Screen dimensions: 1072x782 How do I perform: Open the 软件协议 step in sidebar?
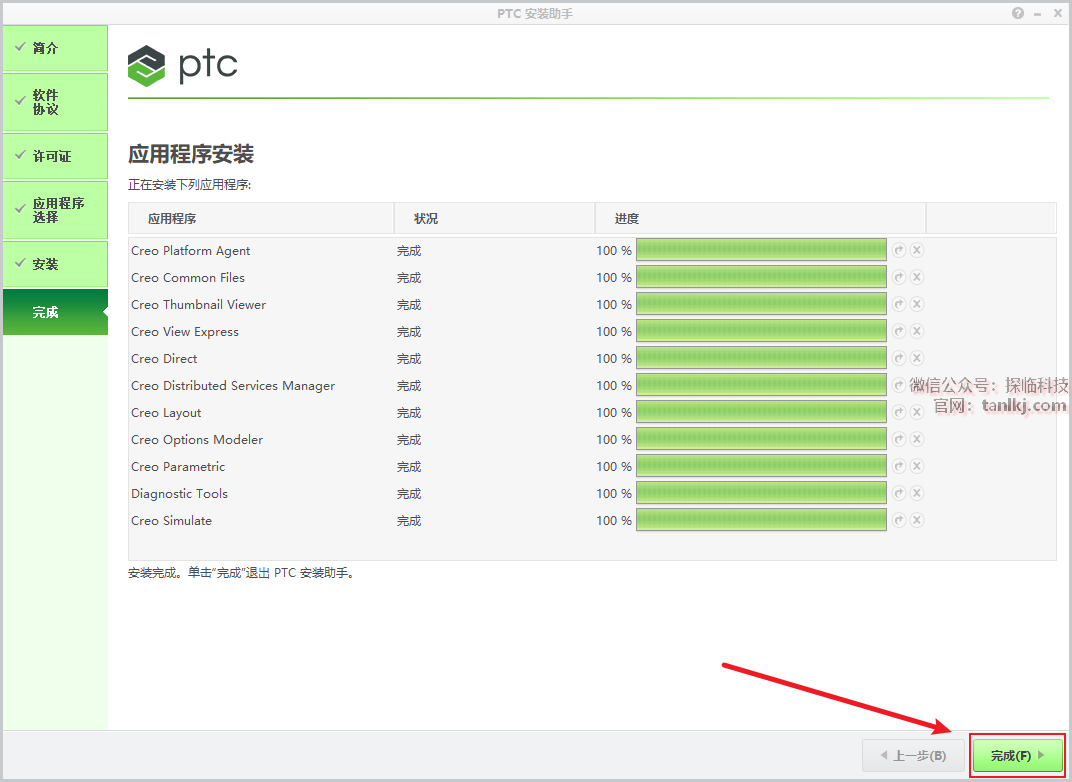coord(55,102)
